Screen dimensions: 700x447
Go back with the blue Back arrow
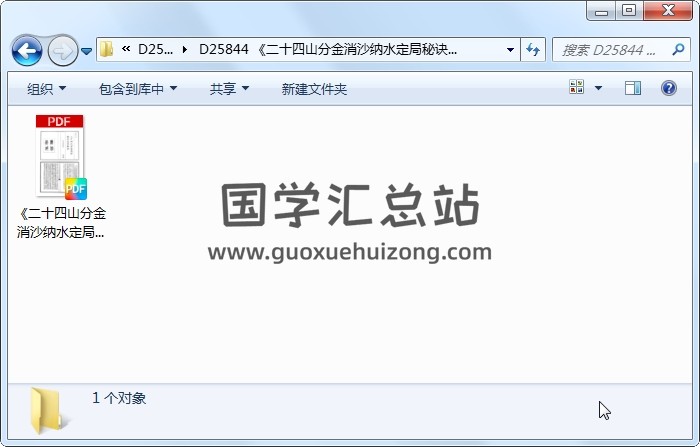click(27, 50)
